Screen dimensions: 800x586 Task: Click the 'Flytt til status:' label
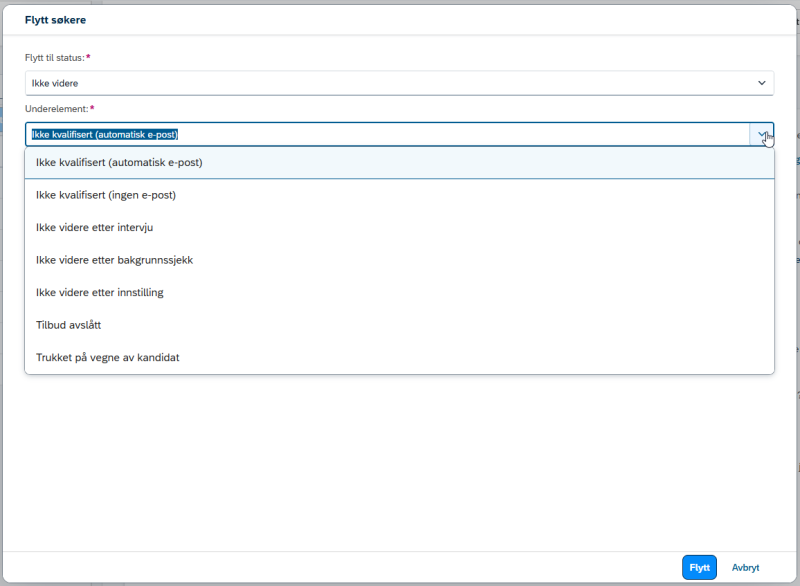[x=55, y=58]
